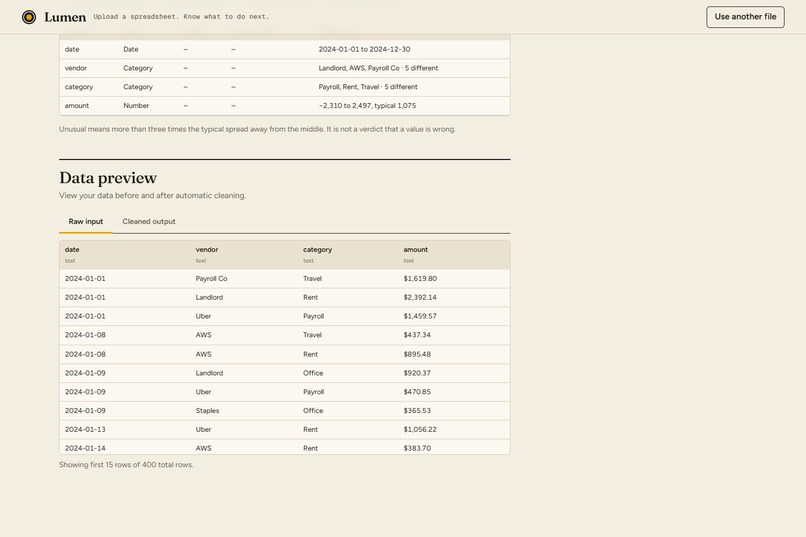Viewport: 806px width, 537px height.
Task: Click Landlord in the $2,392.14 row
Action: pyautogui.click(x=209, y=298)
